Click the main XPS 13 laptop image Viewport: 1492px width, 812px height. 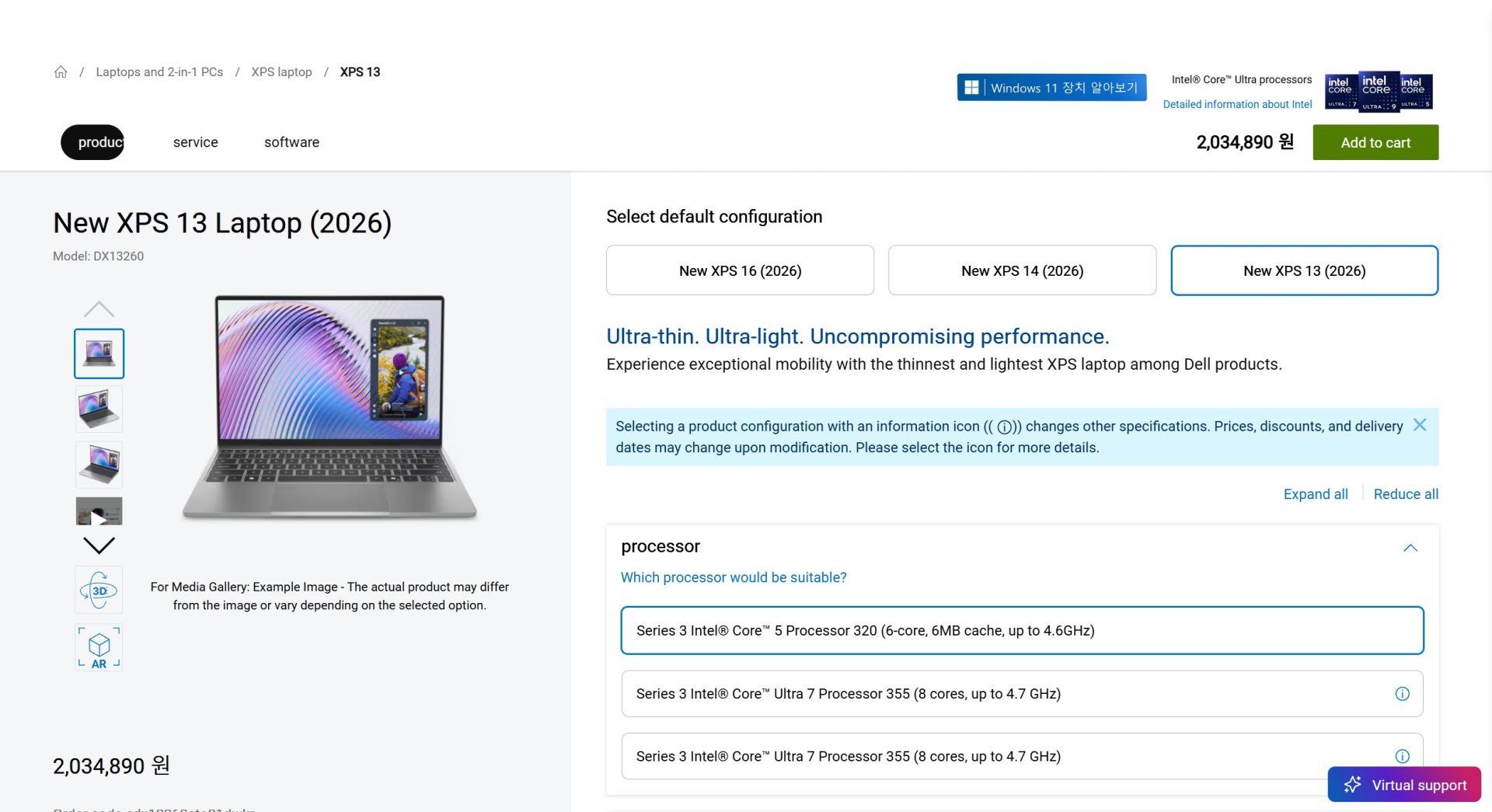(329, 407)
